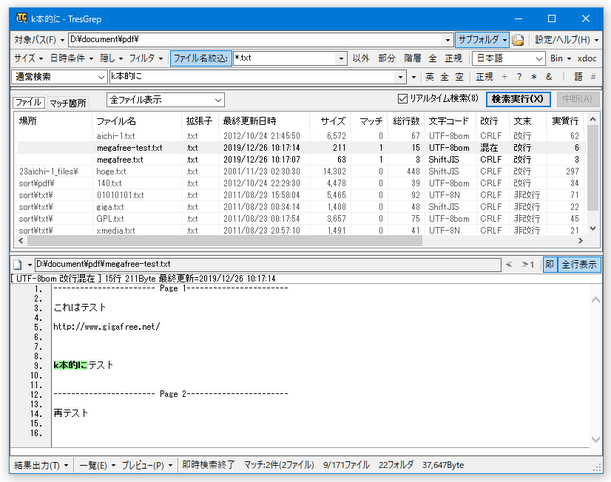
Task: Sort by サイズ column header
Action: click(x=330, y=121)
